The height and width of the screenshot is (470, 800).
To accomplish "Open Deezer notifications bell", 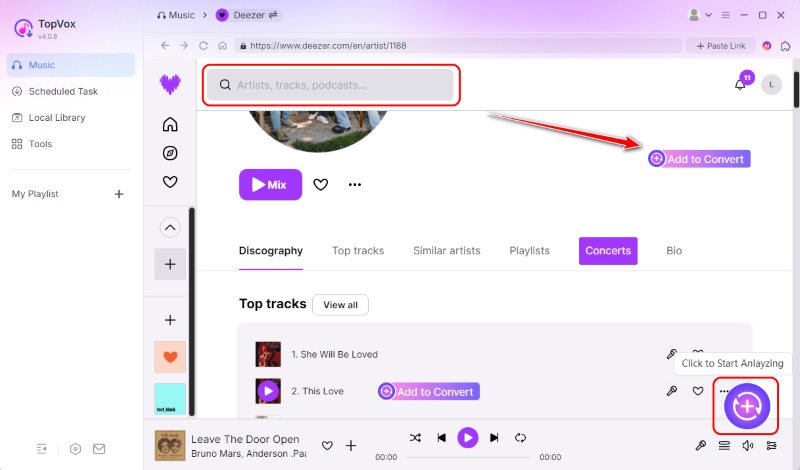I will tap(740, 85).
